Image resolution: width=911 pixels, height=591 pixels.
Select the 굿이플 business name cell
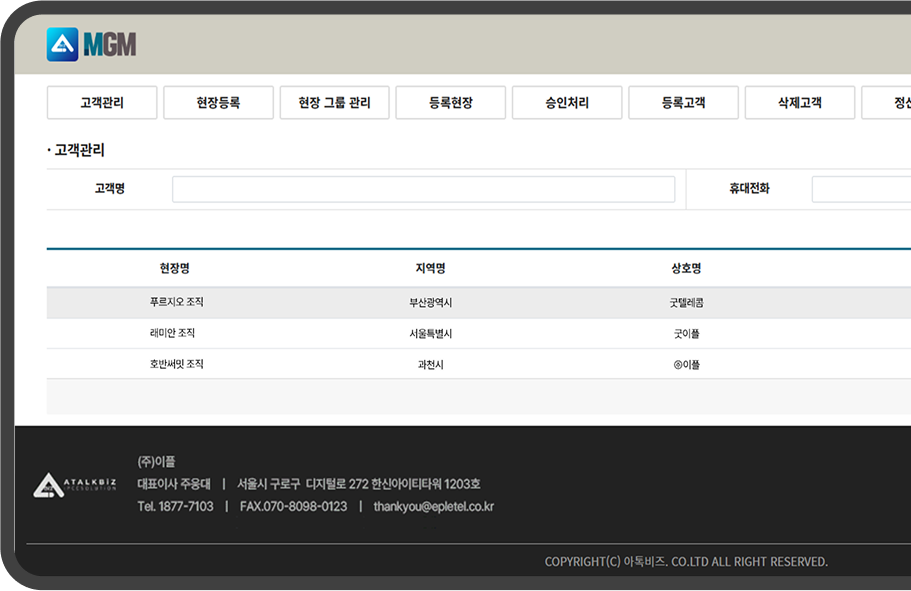pos(686,333)
